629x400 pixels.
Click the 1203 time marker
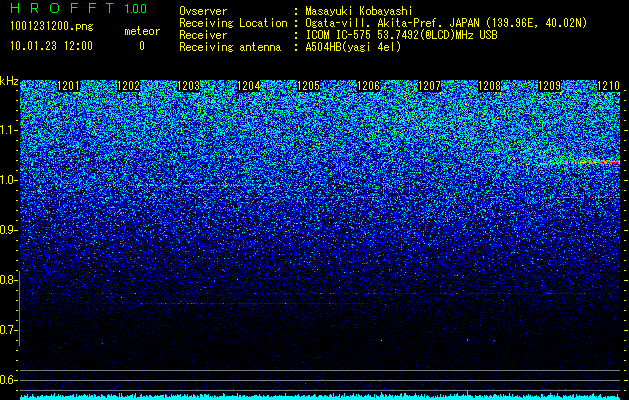[189, 86]
